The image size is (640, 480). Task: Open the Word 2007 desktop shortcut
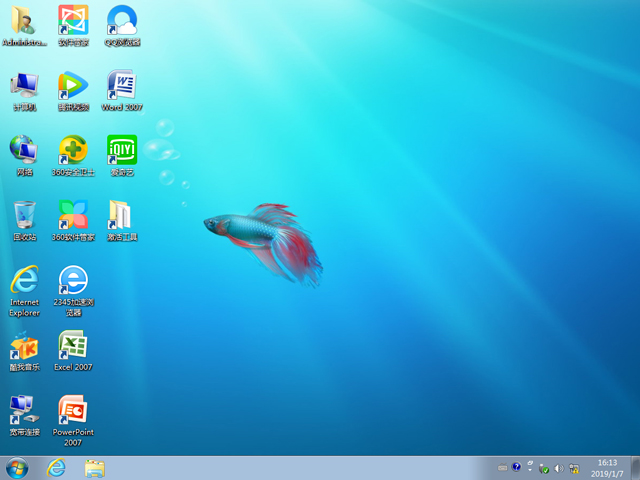tap(121, 85)
